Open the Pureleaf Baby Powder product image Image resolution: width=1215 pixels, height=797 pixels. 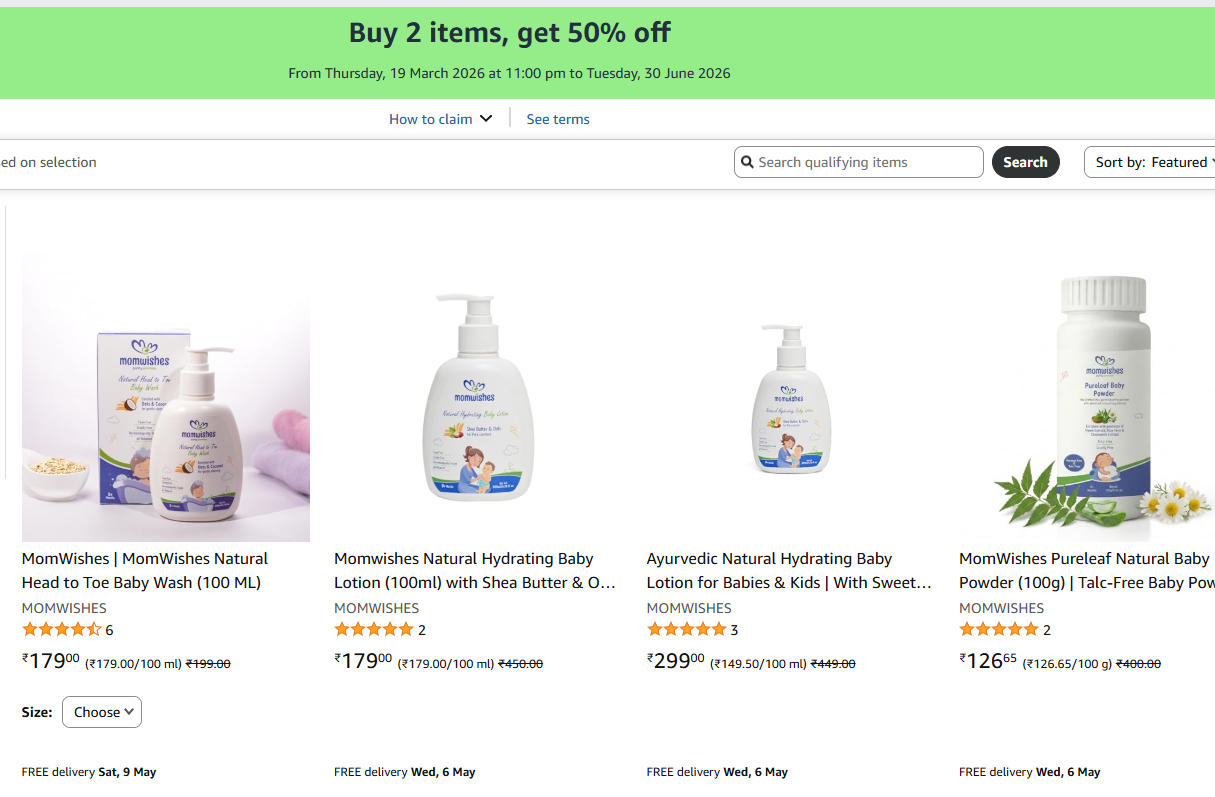tap(1087, 398)
